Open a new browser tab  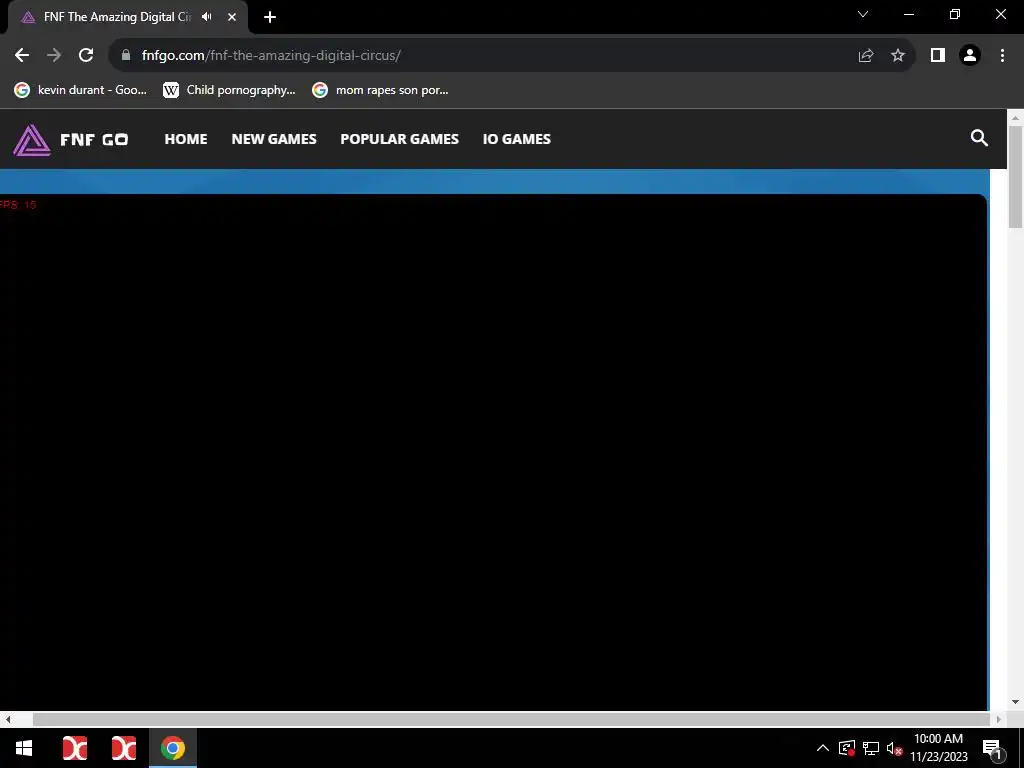(270, 17)
